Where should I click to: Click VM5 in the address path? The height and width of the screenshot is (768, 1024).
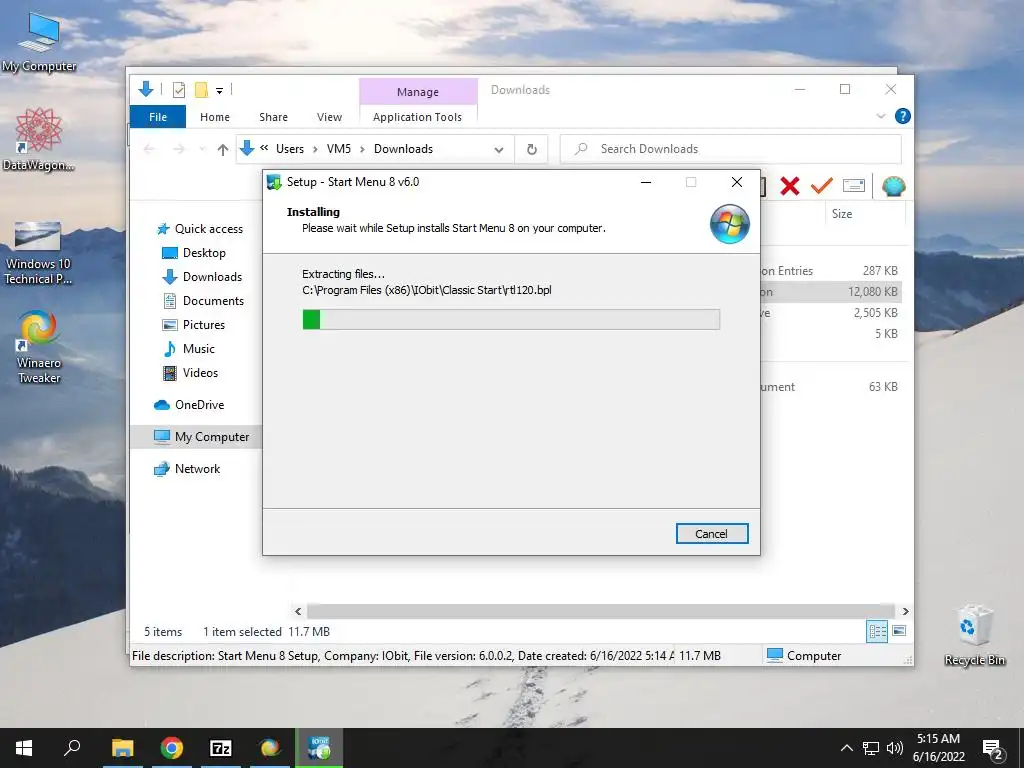point(339,149)
